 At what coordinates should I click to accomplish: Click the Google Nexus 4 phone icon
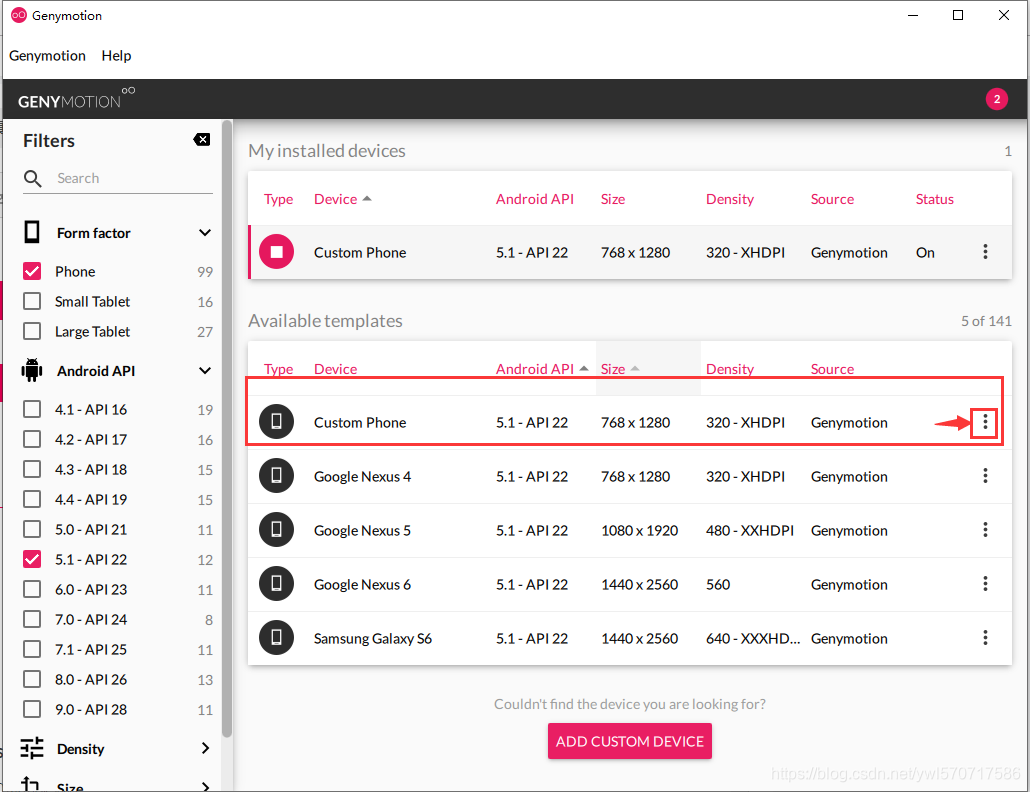pos(277,475)
